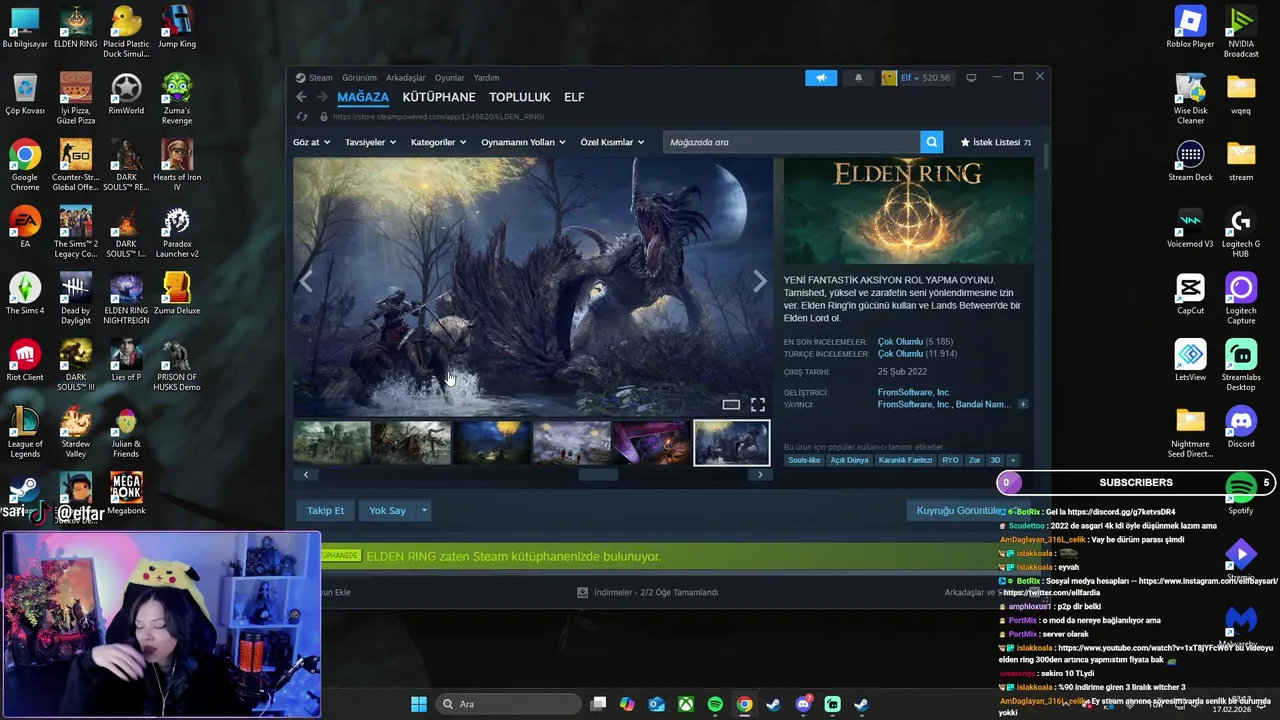This screenshot has width=1280, height=720.
Task: Open the Arkadaşlar menu
Action: pyautogui.click(x=406, y=77)
